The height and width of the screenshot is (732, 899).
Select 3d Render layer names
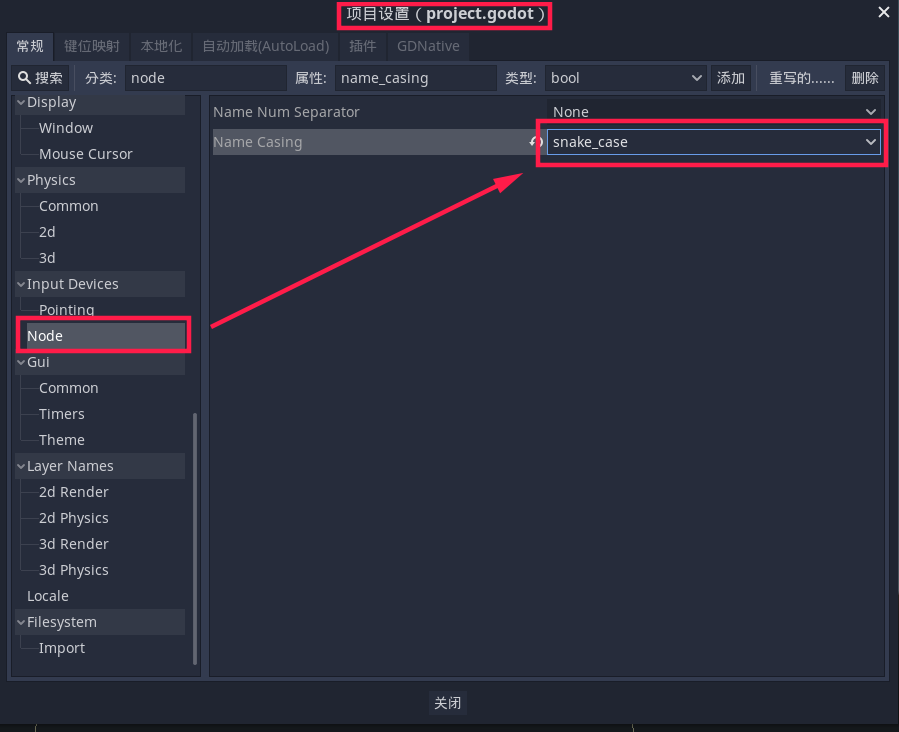click(73, 544)
